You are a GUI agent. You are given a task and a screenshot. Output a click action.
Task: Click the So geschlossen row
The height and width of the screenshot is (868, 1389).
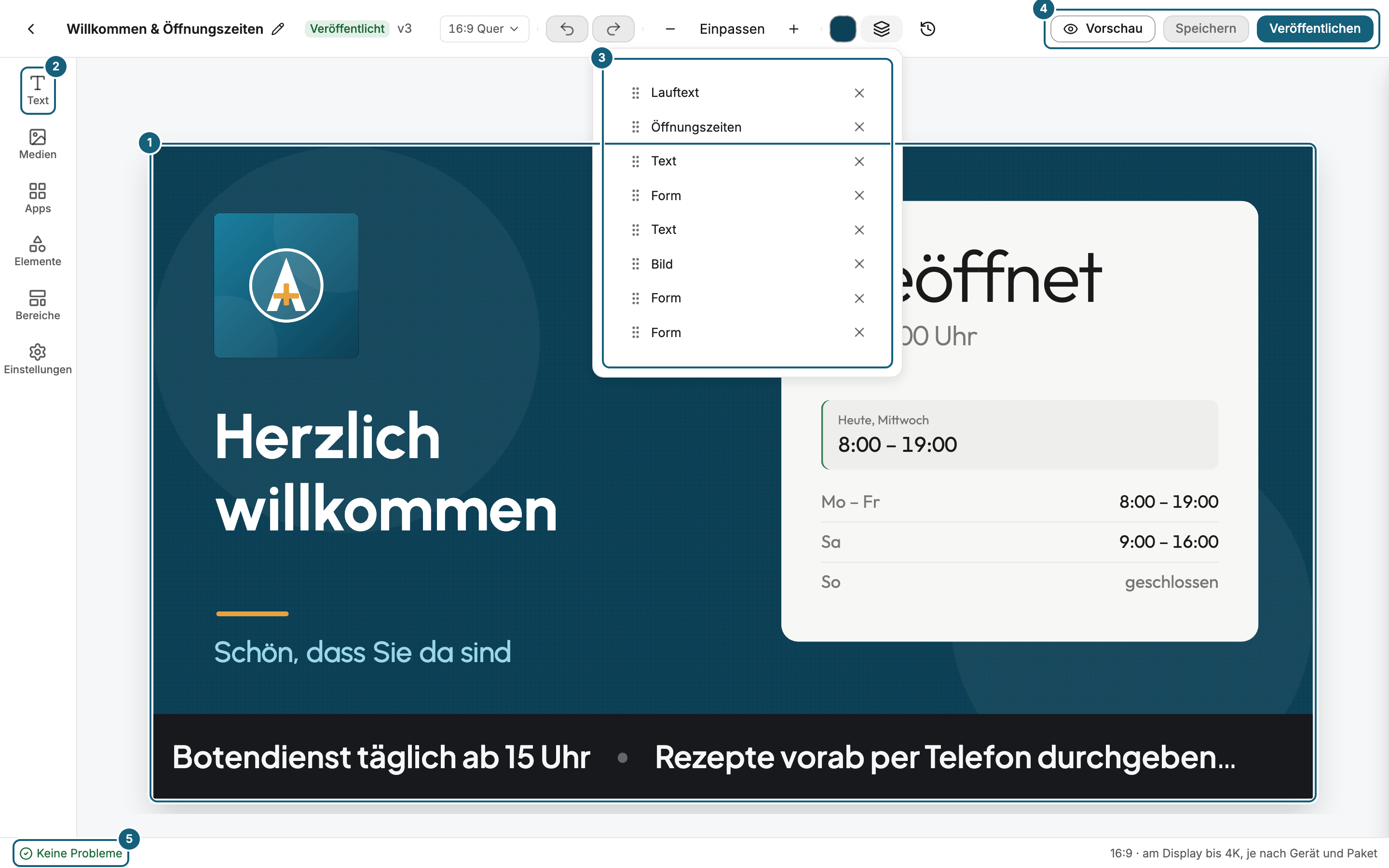coord(1020,582)
